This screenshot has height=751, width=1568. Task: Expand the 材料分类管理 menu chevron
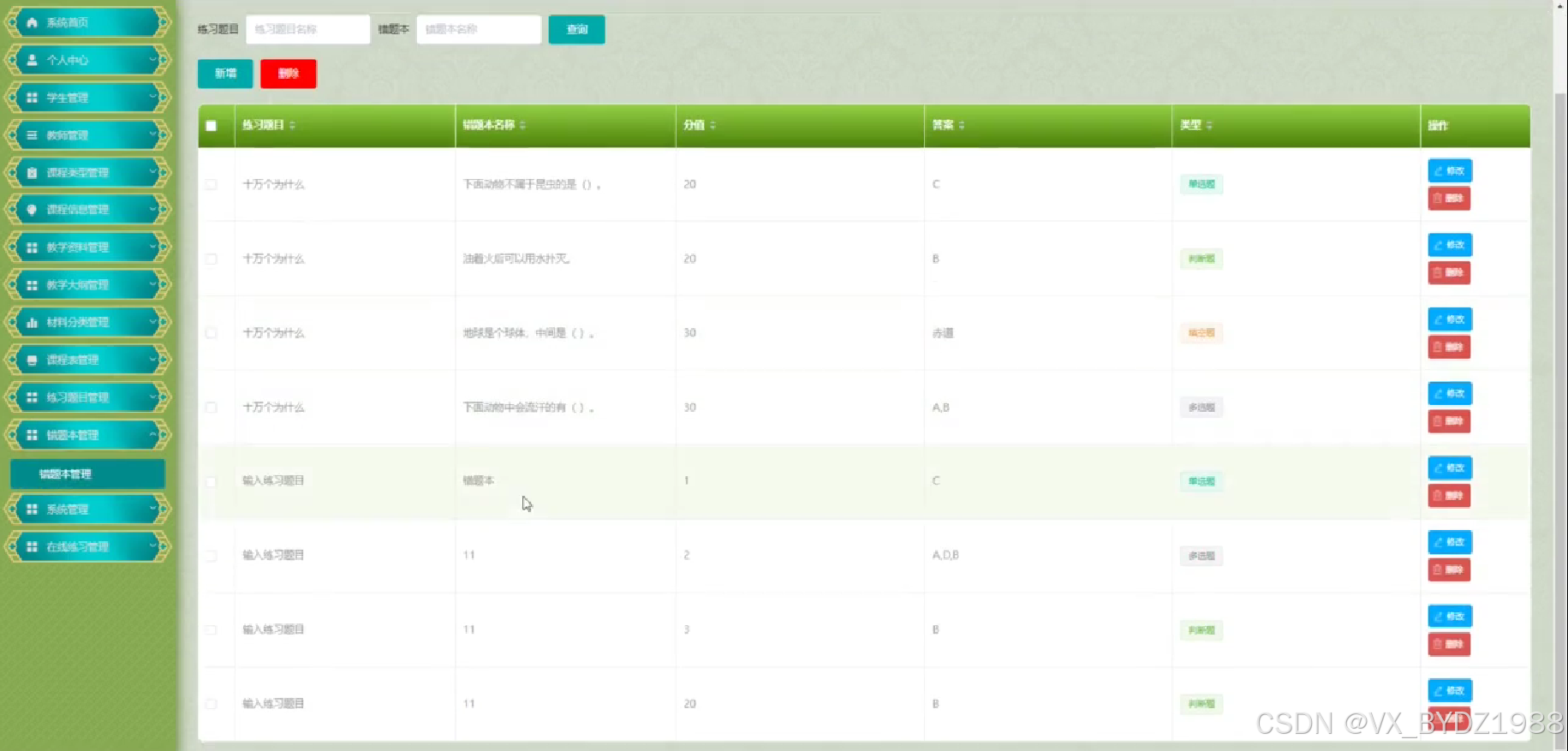[153, 322]
